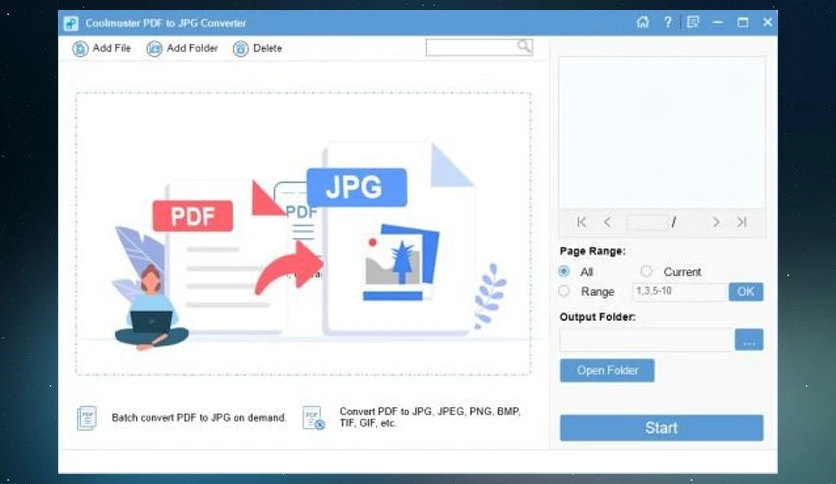Close the converter window
The width and height of the screenshot is (836, 484).
tap(768, 22)
